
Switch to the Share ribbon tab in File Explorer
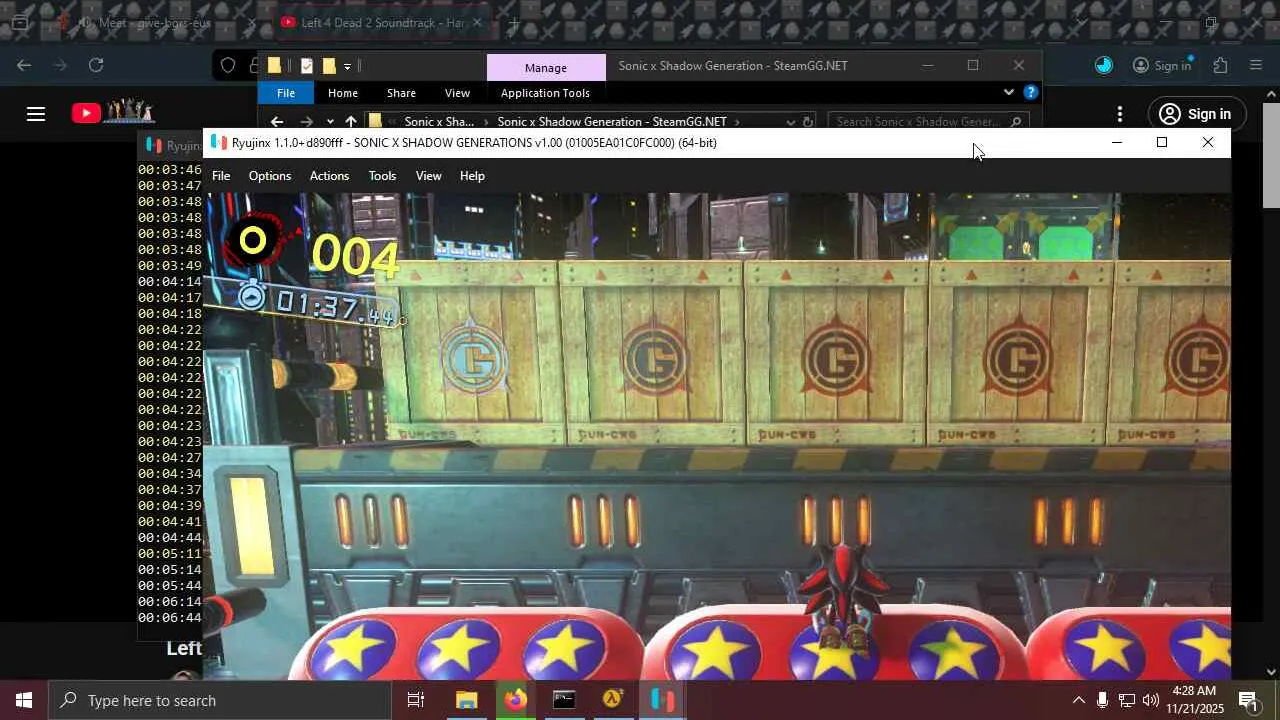coord(401,93)
